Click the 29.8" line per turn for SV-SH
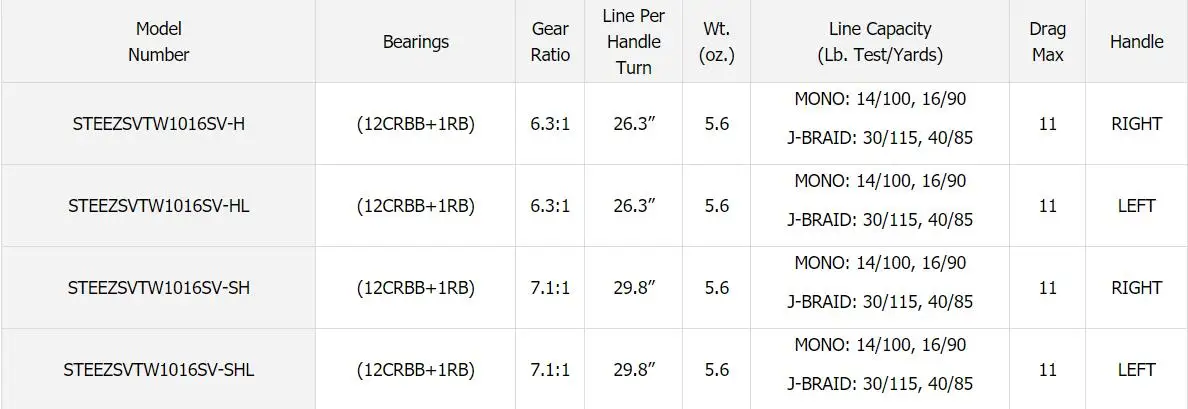1188x409 pixels. pyautogui.click(x=633, y=288)
